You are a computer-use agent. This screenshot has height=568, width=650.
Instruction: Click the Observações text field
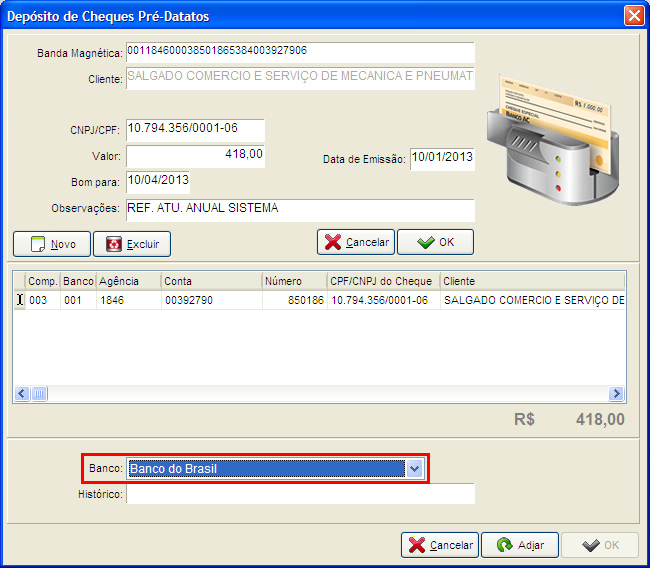coord(300,209)
